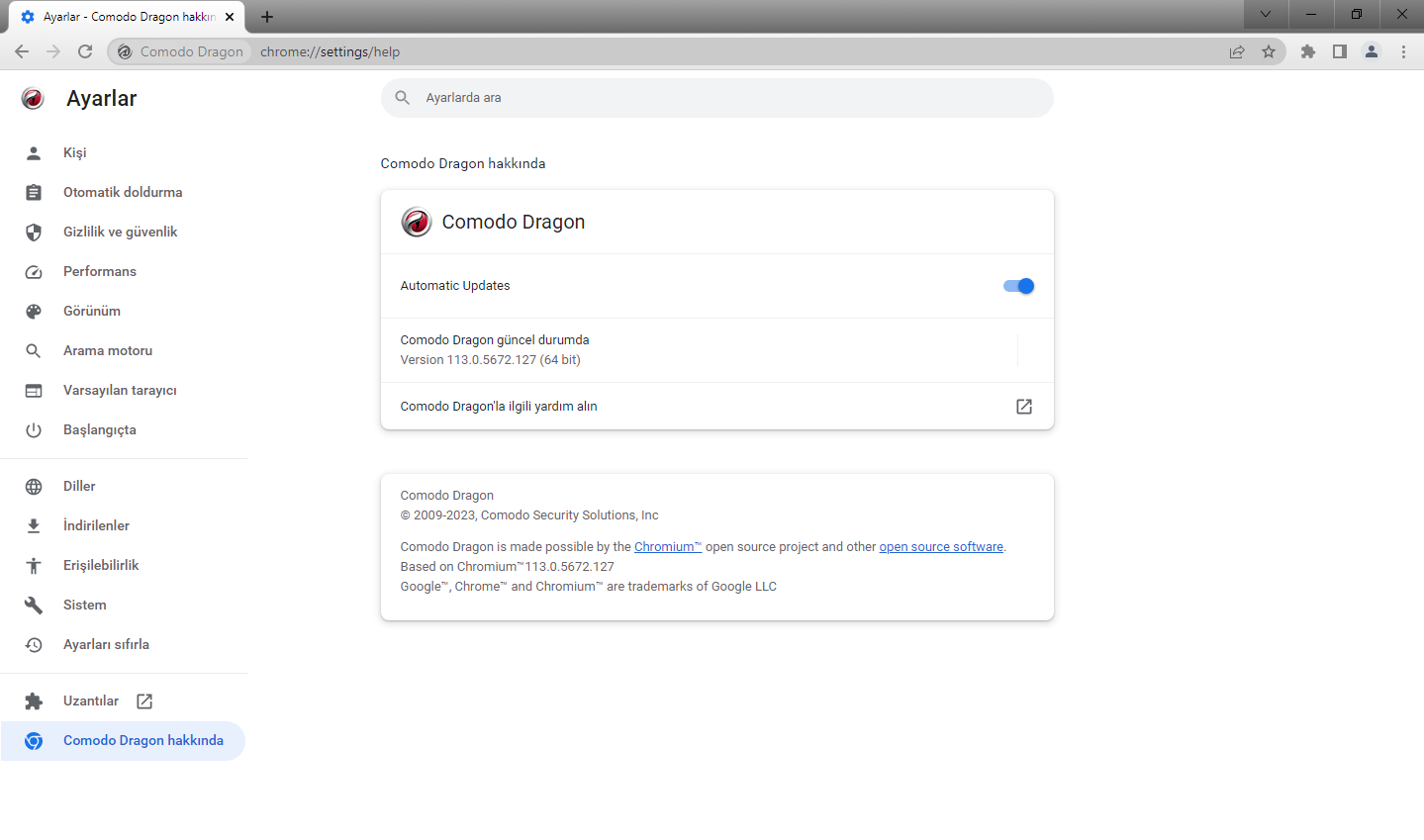
Task: Bookmark this page with the star icon
Action: pos(1269,51)
